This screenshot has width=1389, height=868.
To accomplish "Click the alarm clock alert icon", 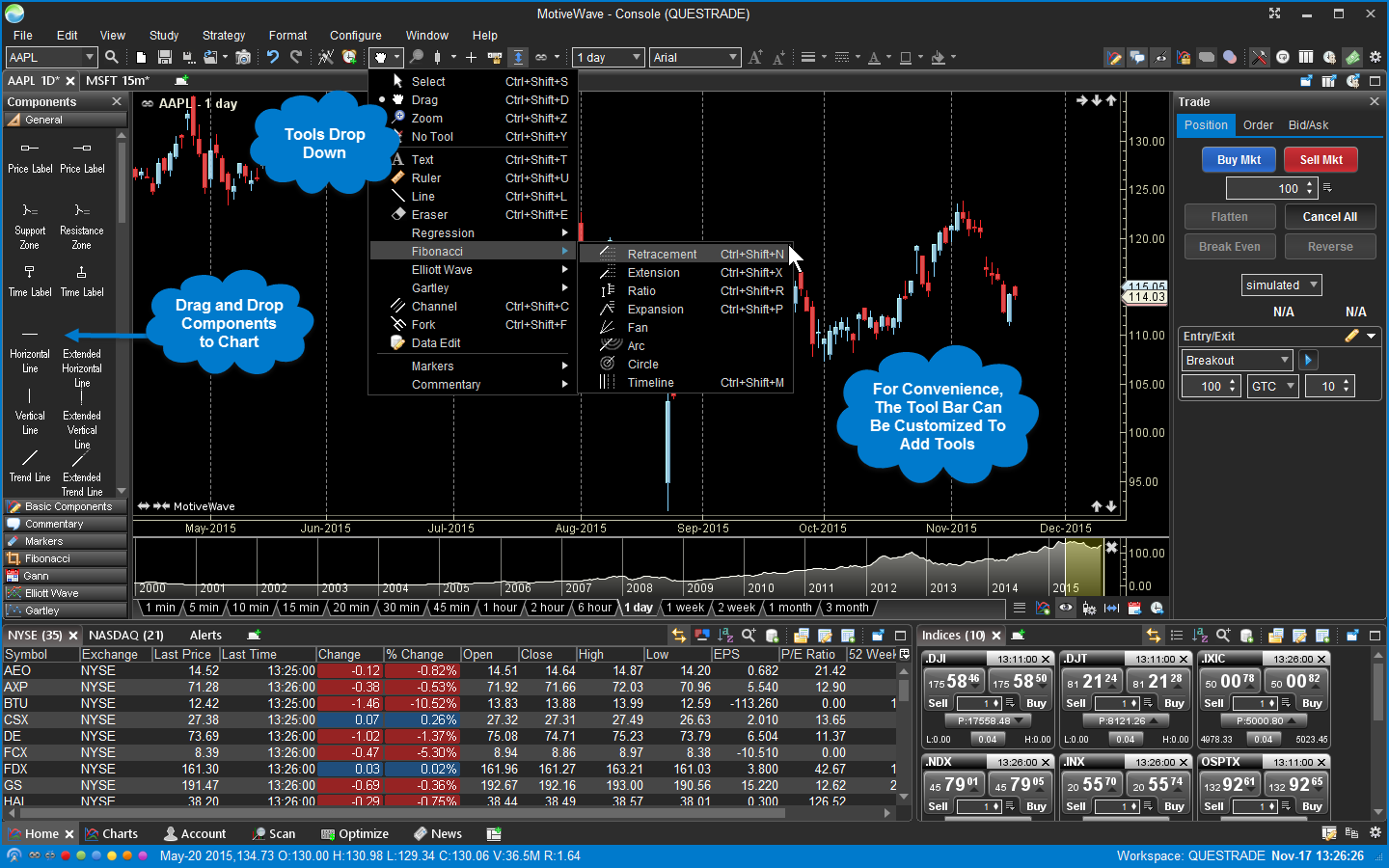I will click(x=349, y=57).
